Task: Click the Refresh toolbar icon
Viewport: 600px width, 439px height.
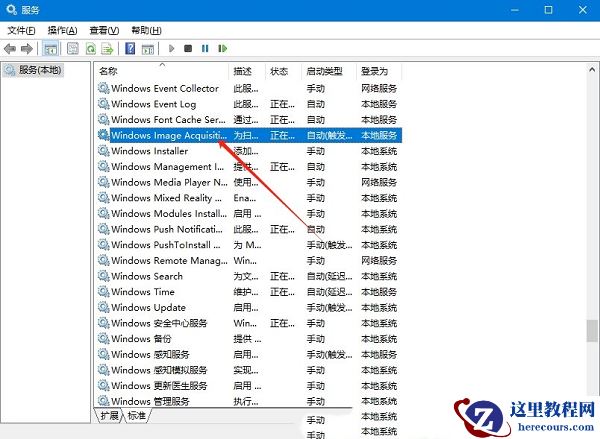Action: tap(91, 49)
